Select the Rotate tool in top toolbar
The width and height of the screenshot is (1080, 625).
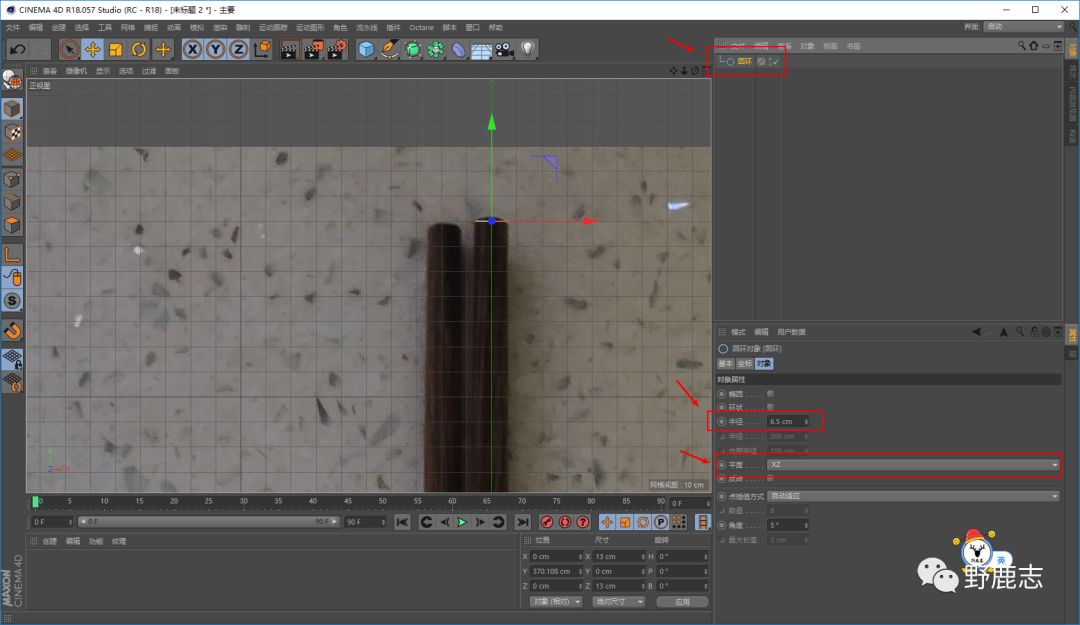click(x=139, y=49)
